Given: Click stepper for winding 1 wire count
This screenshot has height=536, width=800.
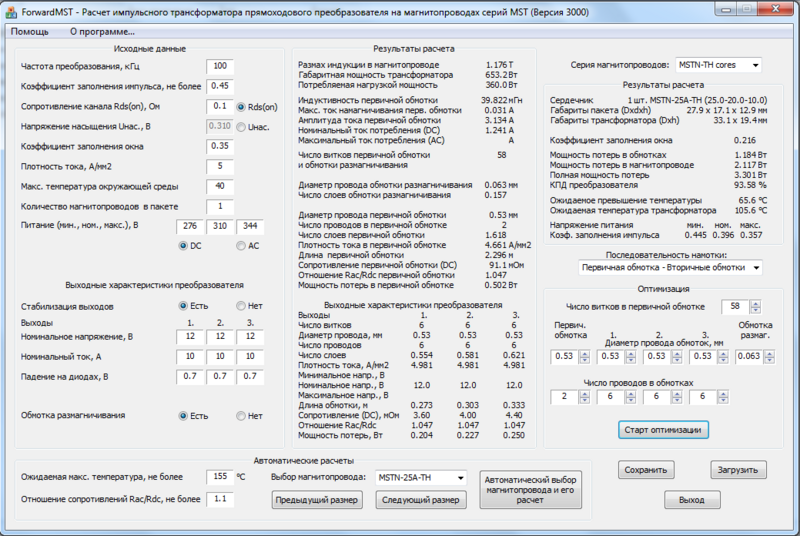Looking at the screenshot, I should (x=631, y=397).
